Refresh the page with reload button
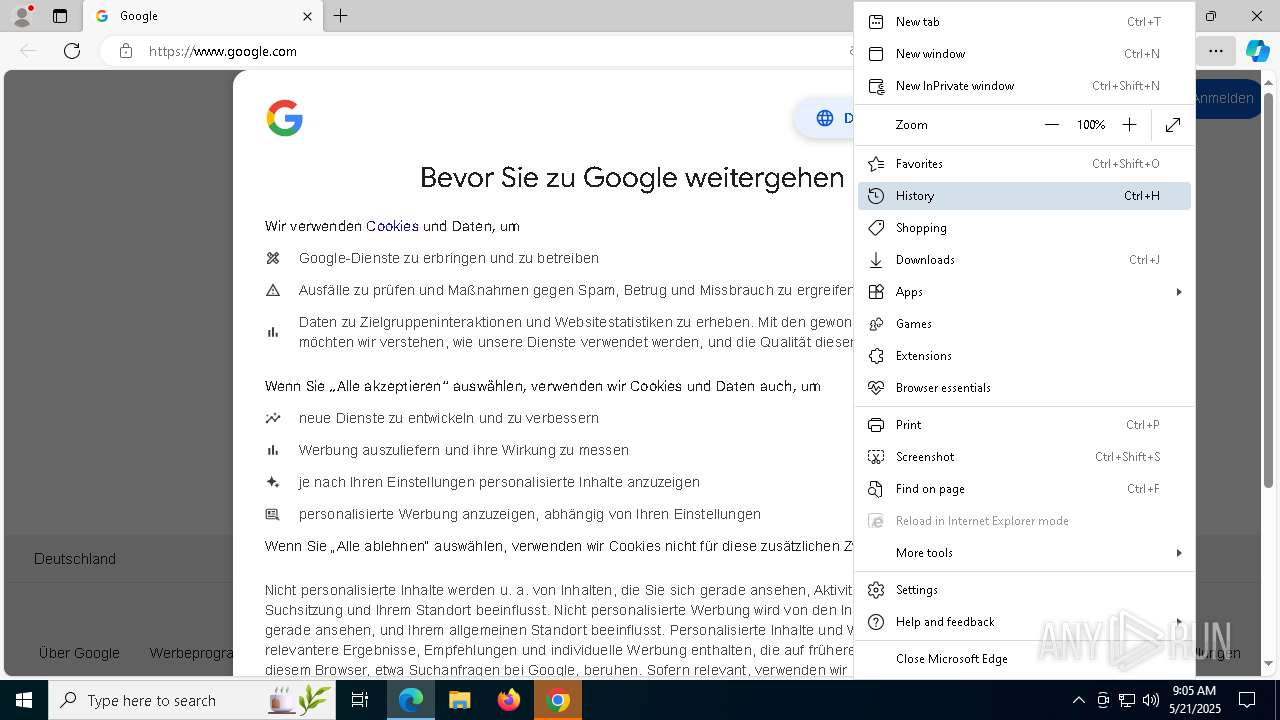 [72, 51]
